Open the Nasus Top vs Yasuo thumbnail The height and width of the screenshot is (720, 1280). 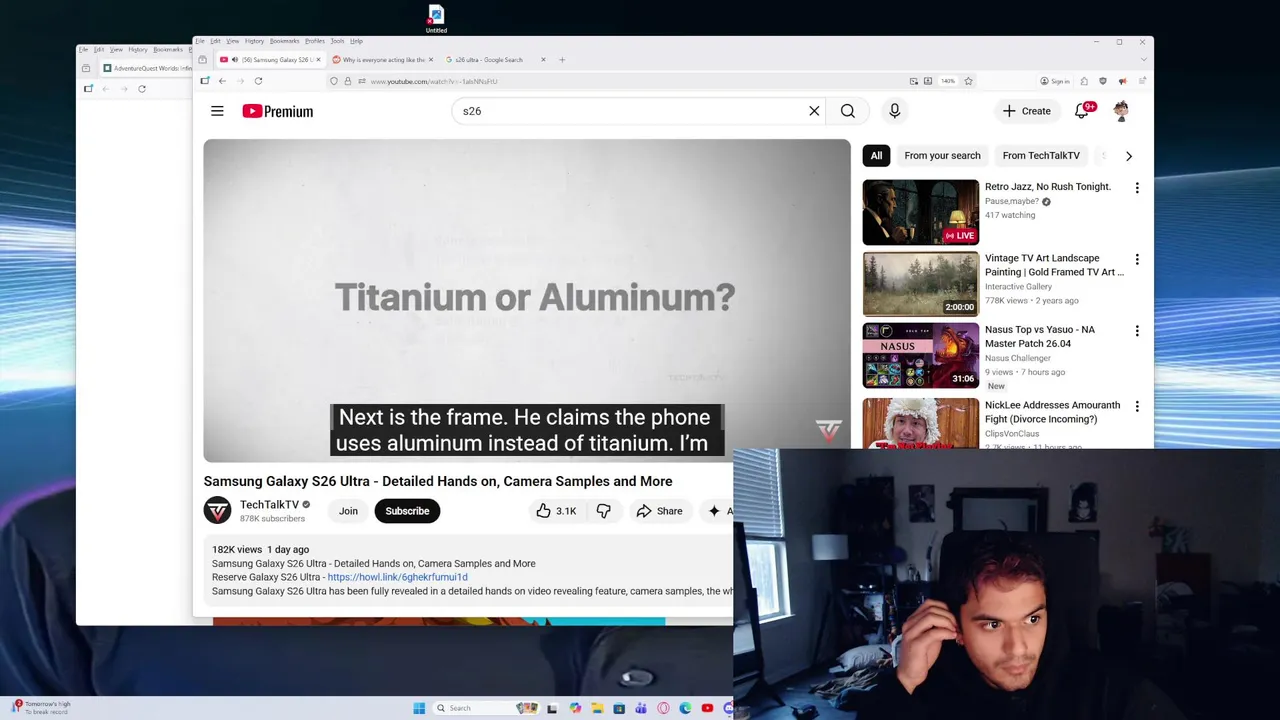[921, 356]
